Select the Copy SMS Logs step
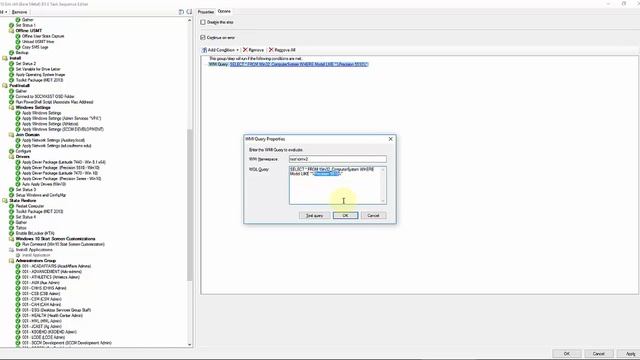640x360 pixels. [35, 47]
